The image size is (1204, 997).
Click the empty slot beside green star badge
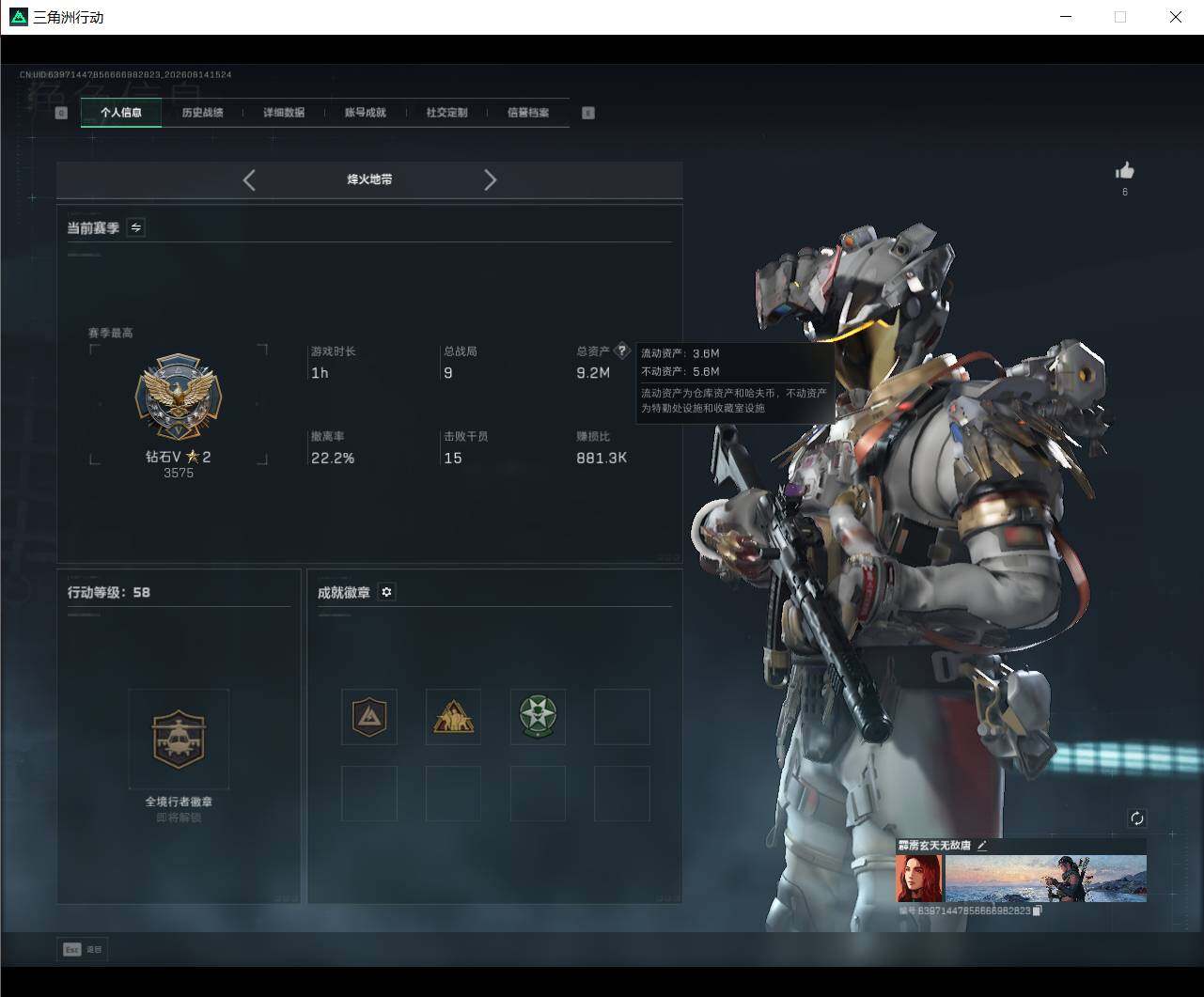click(x=622, y=717)
